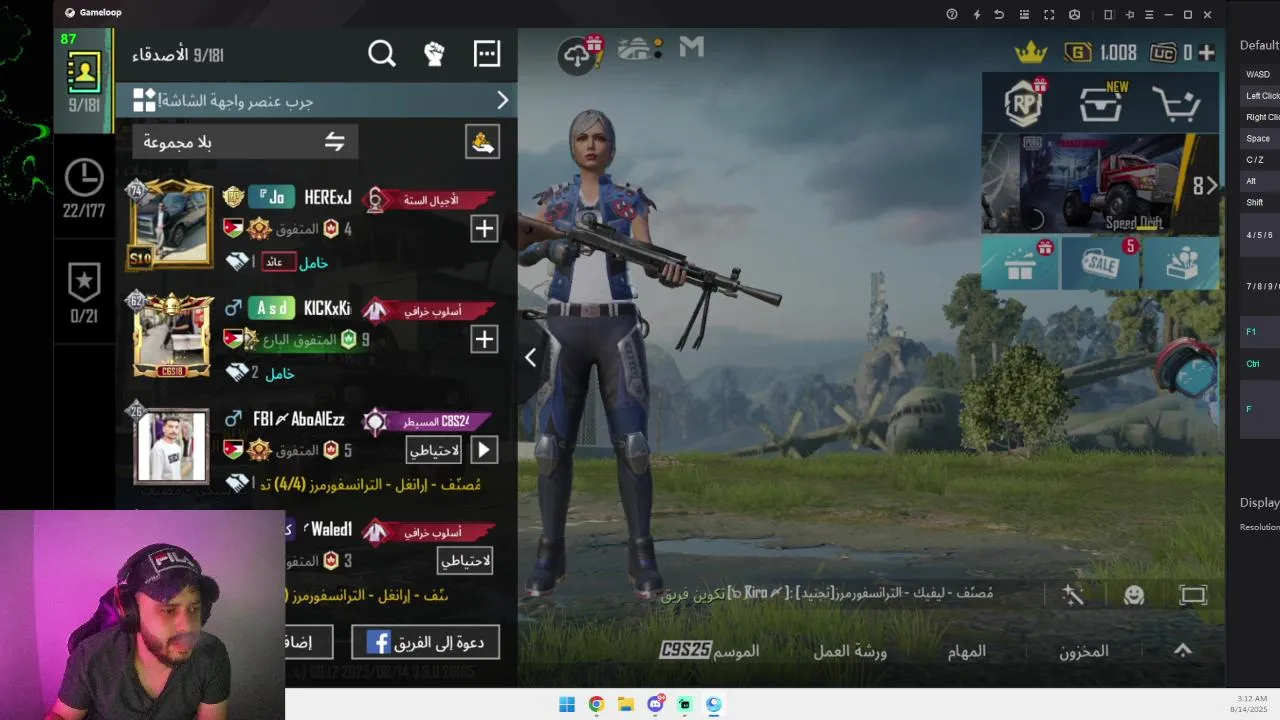Expand bottom menu with up arrow
This screenshot has height=720, width=1280.
point(1183,650)
